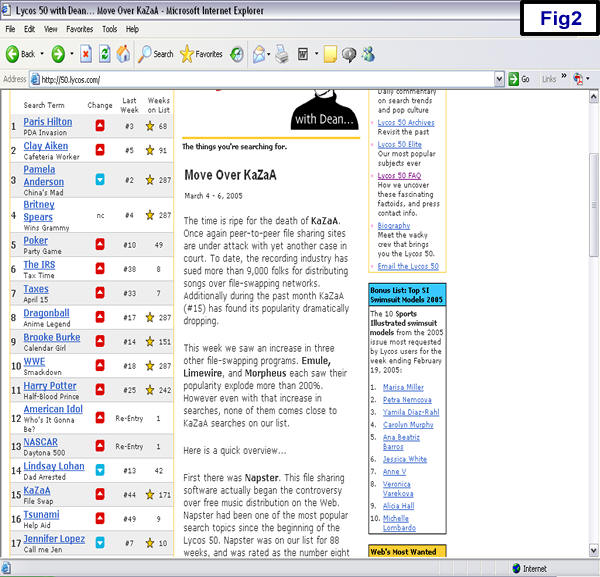Open the Edit menu

point(29,29)
